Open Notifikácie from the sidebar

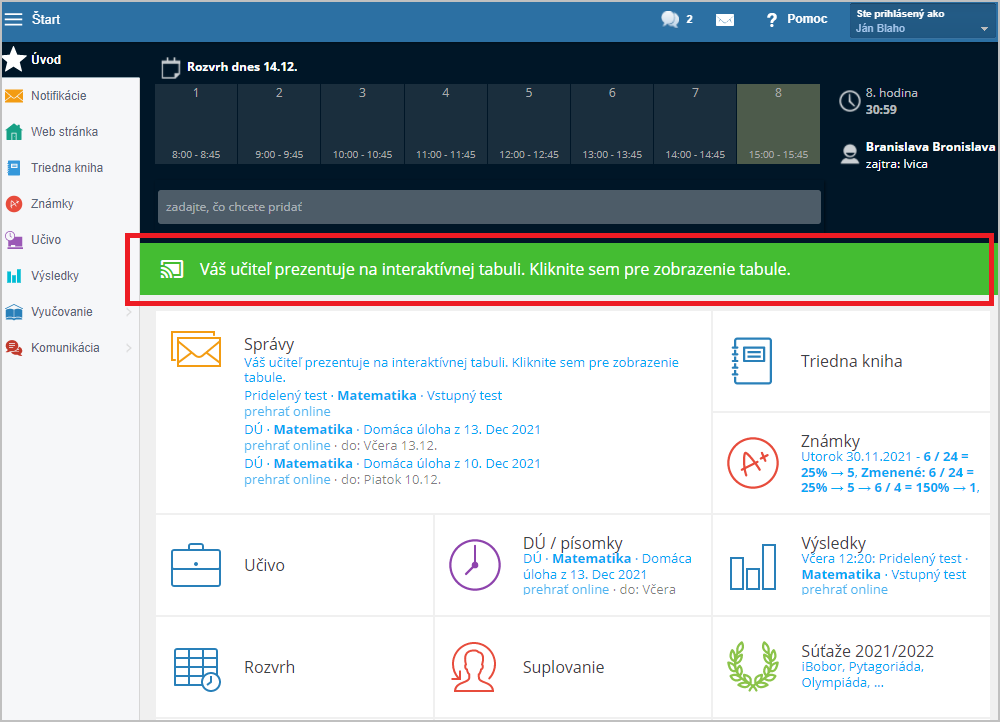(58, 96)
